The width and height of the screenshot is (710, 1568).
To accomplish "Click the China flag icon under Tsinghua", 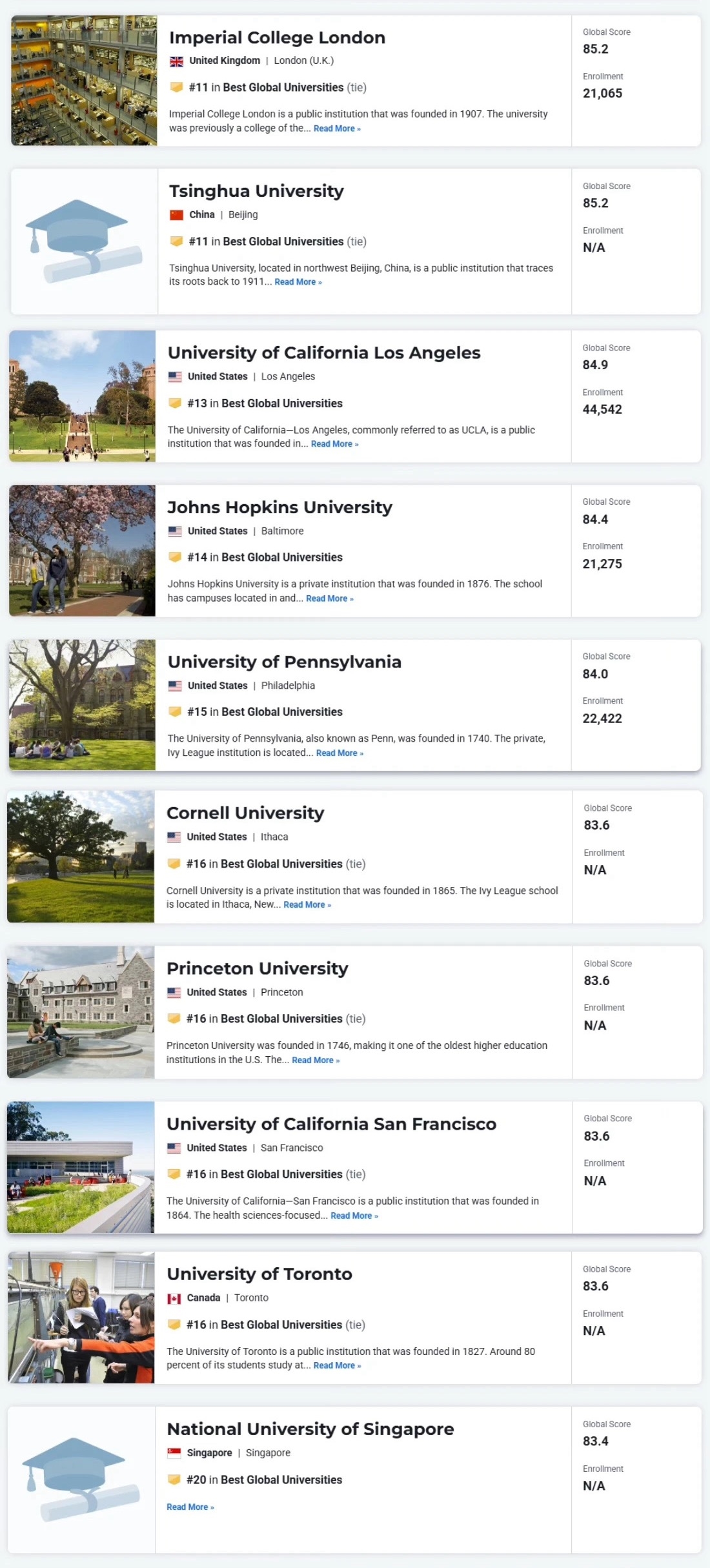I will point(176,215).
